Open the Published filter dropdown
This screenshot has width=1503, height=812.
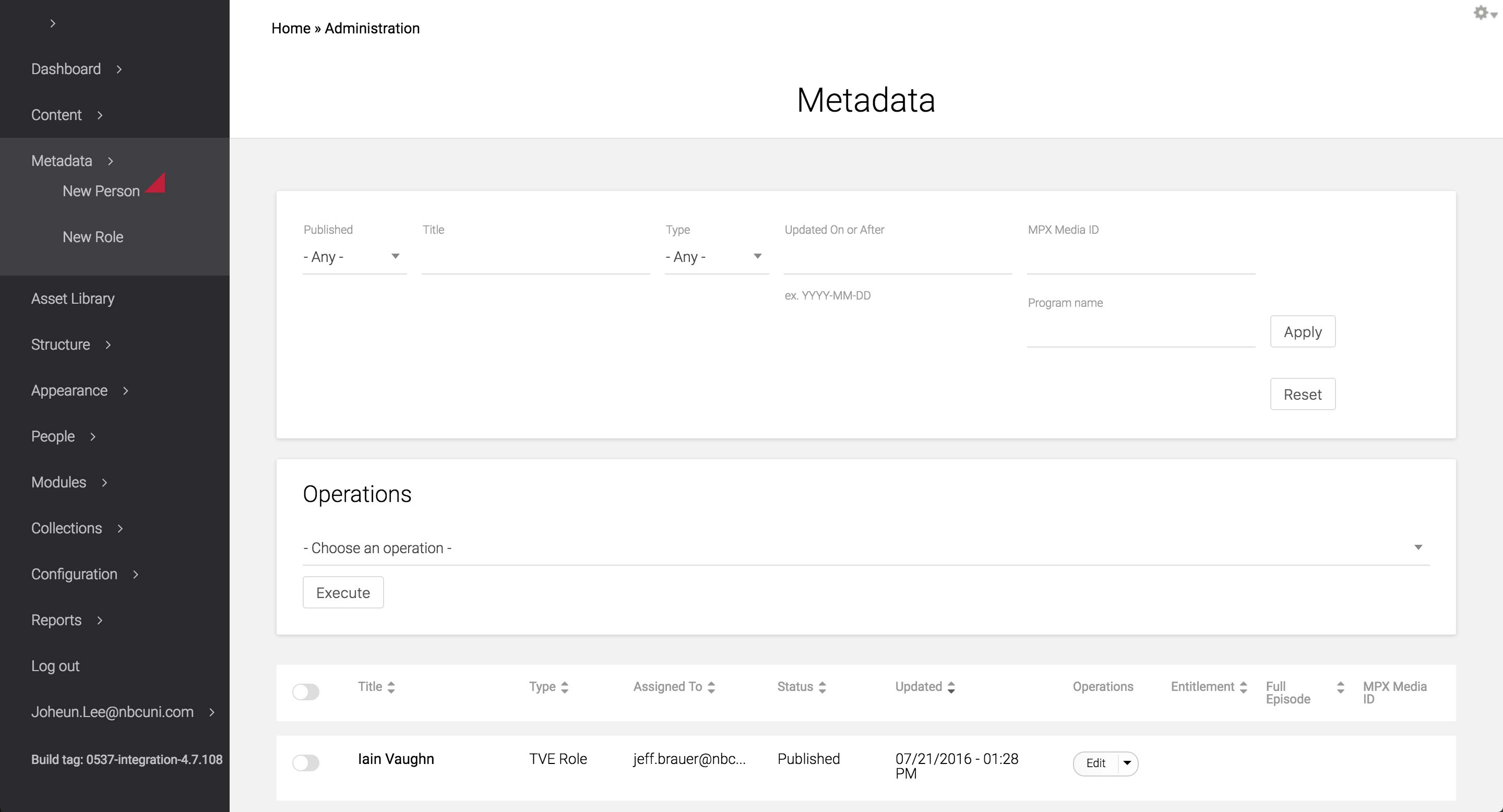354,257
